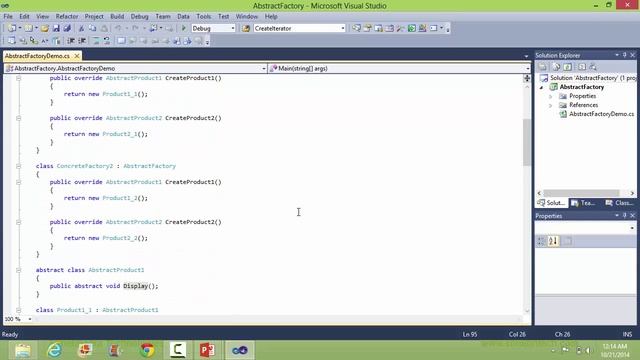
Task: Toggle a bookmark on the current line
Action: [121, 41]
